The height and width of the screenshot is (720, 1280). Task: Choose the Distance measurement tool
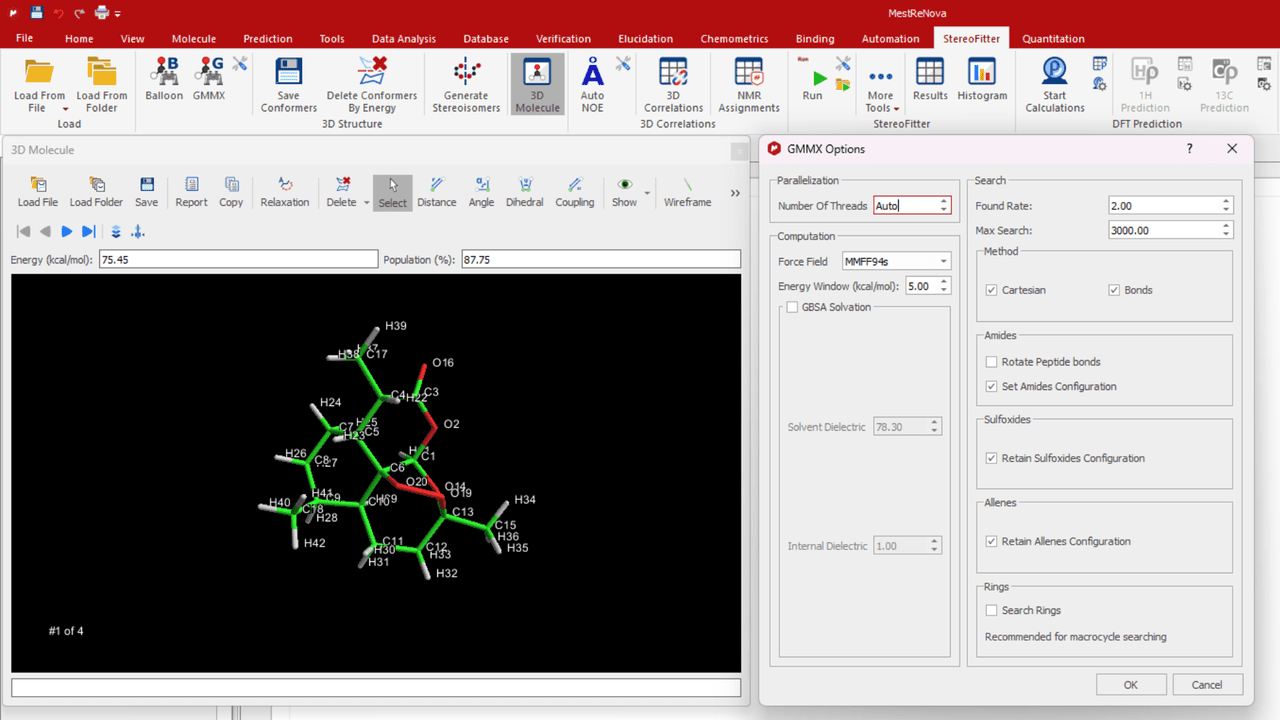(x=437, y=192)
